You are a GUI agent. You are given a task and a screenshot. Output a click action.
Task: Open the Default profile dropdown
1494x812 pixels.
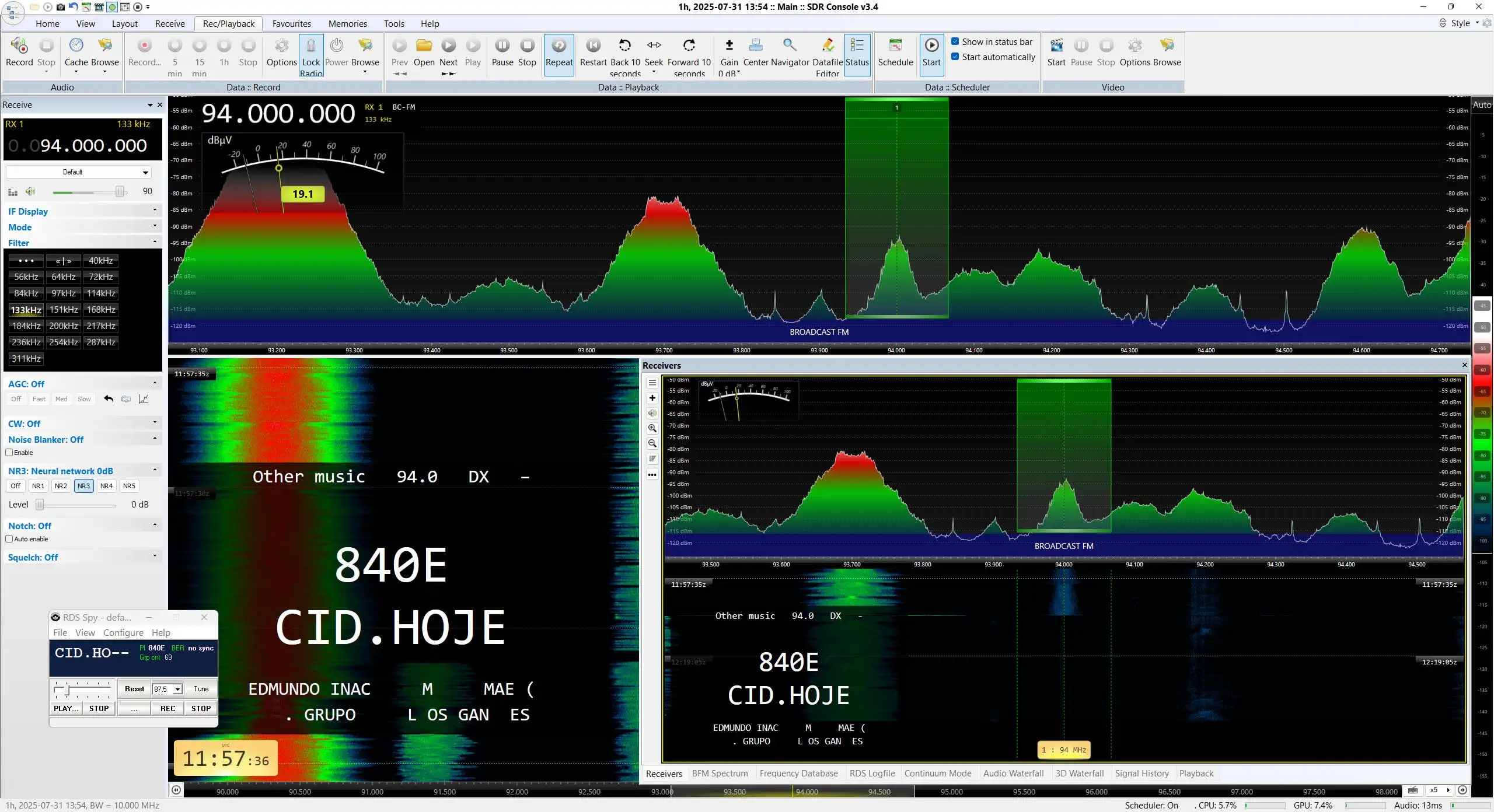(79, 172)
